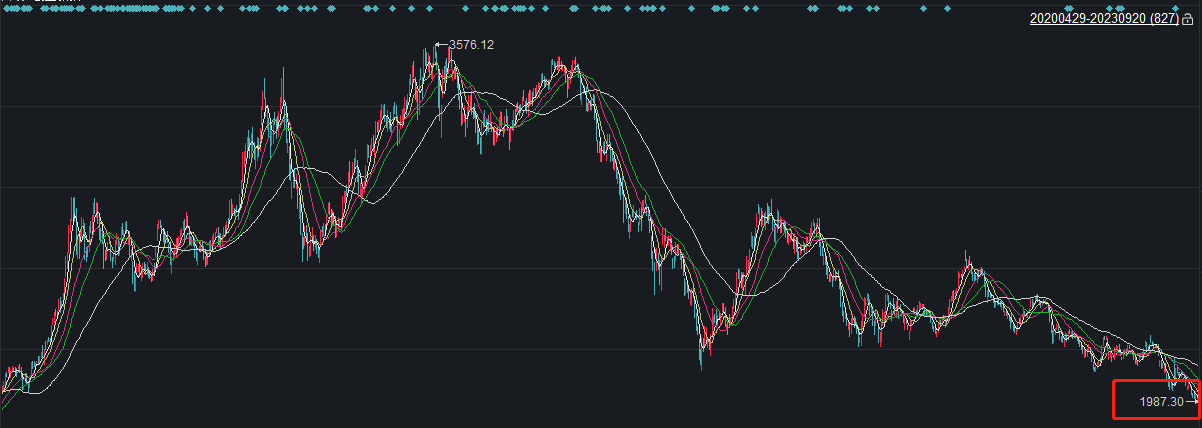
Task: Select the lowest candlestick of the mid-chart trough
Action: pos(702,360)
